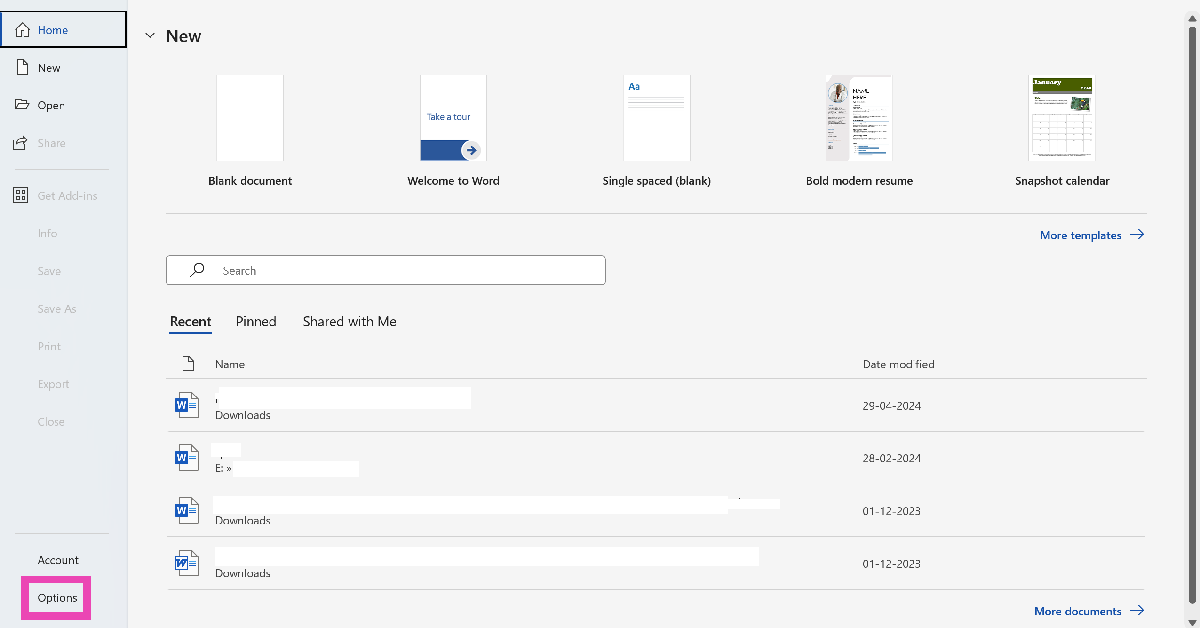Open the Welcome to Word tour template
The width and height of the screenshot is (1200, 628).
point(453,118)
